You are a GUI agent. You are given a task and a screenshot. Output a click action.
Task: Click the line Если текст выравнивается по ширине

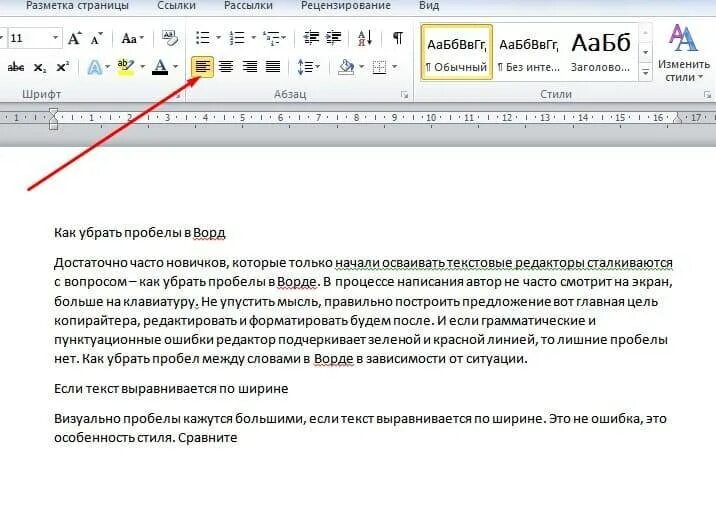click(171, 389)
